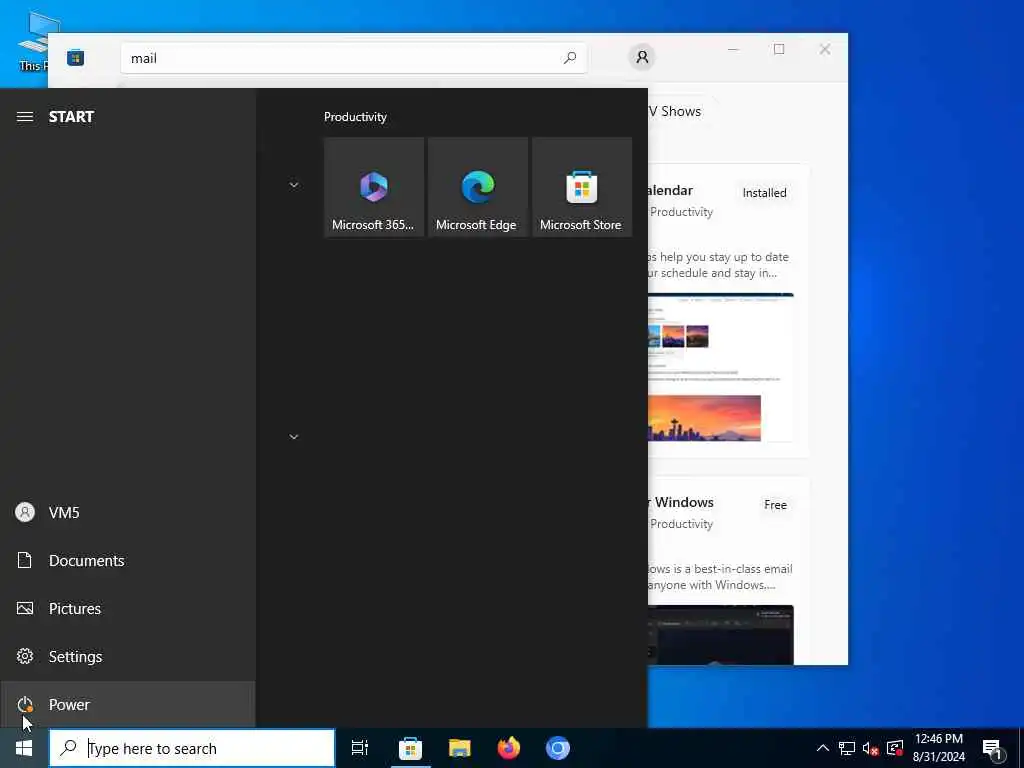Click the Microsoft Store logo in the title bar
This screenshot has width=1024, height=768.
76,58
